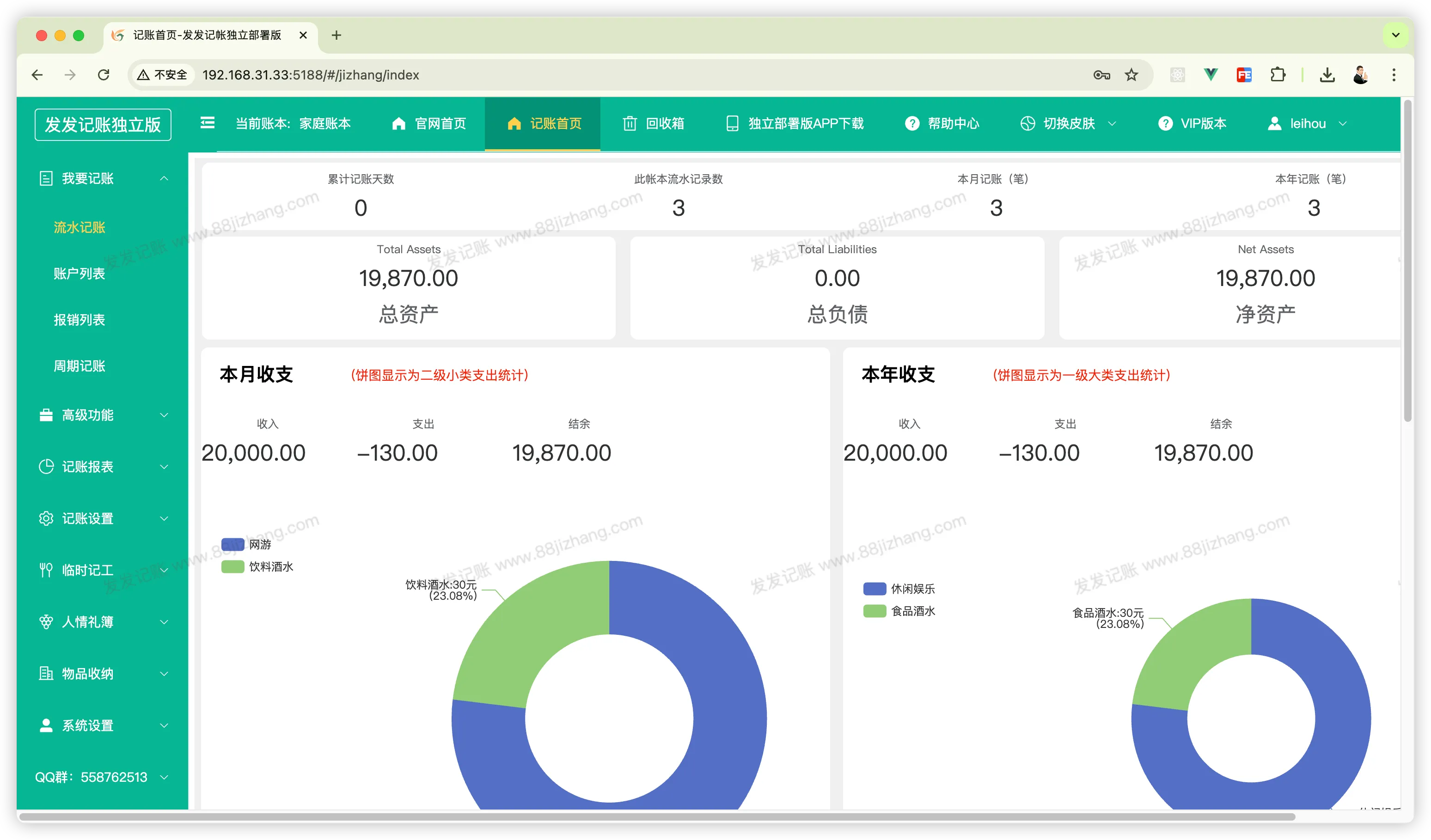
Task: Click the phone icon beside 独立部署版APP下载
Action: (733, 124)
